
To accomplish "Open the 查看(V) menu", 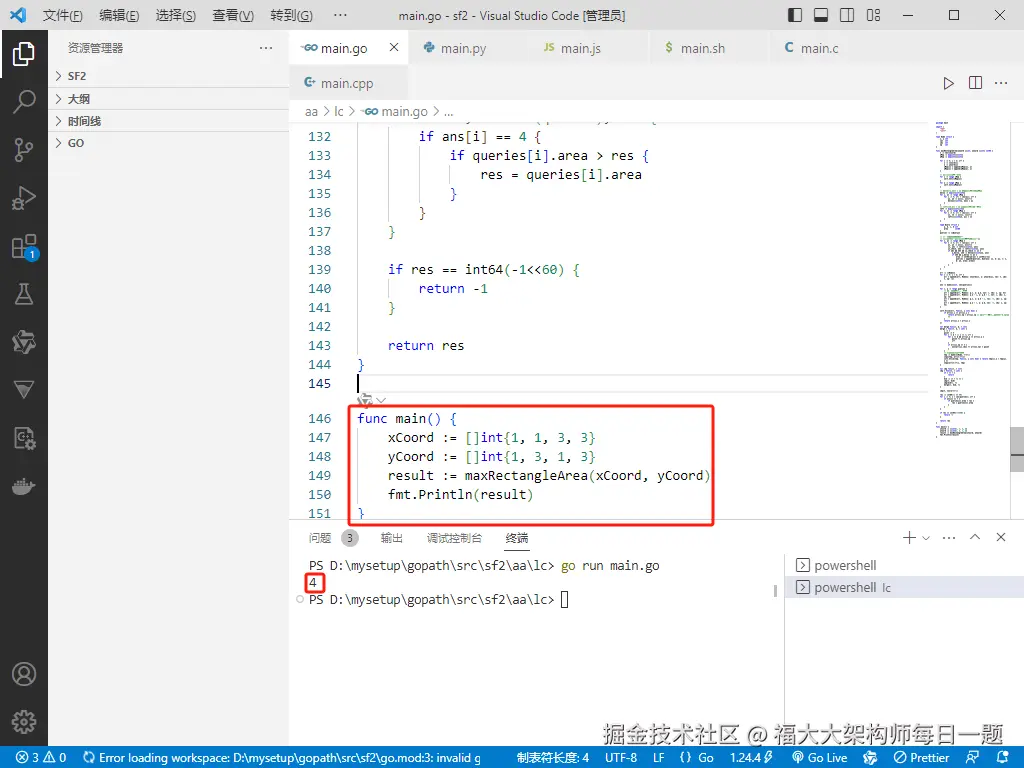I will click(232, 15).
